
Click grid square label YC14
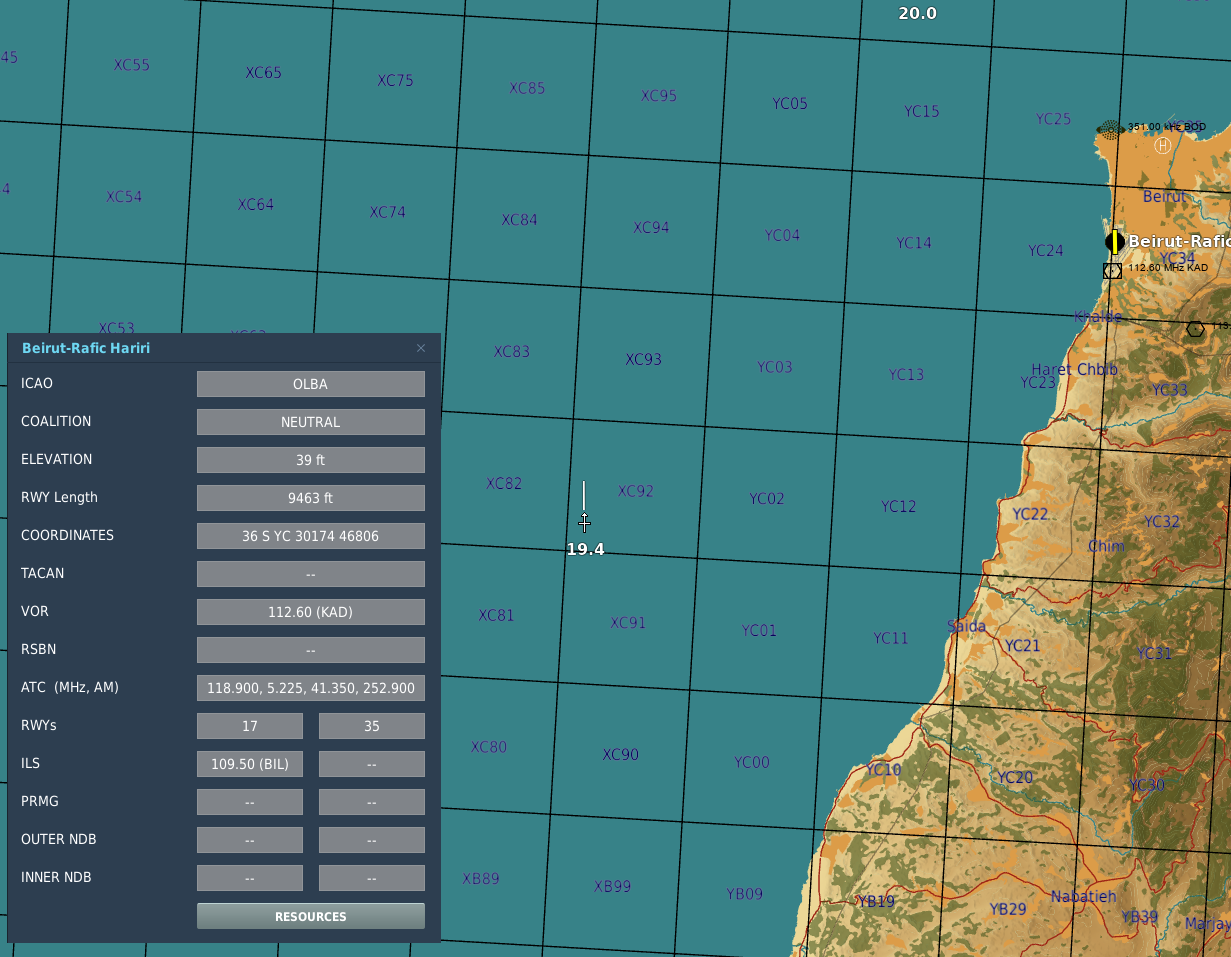[x=914, y=242]
